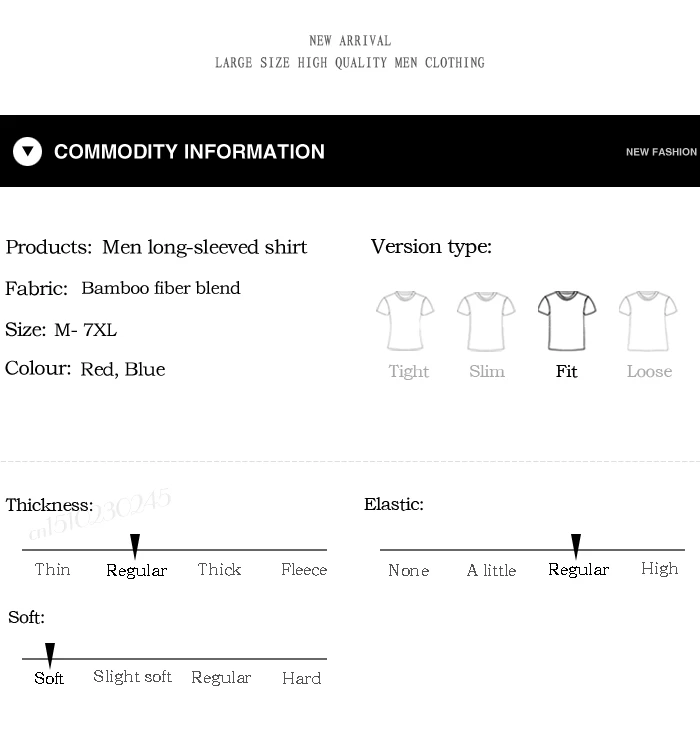The width and height of the screenshot is (700, 747).
Task: Choose the Thick thickness label
Action: point(219,569)
